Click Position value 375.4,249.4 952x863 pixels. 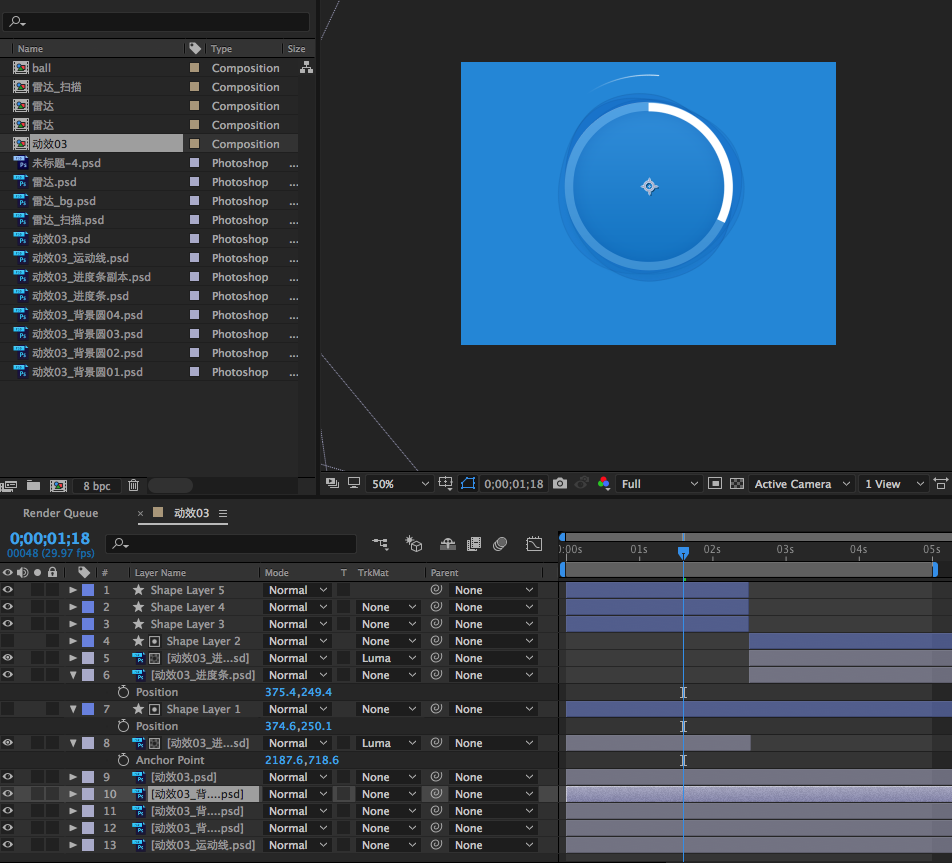point(298,692)
